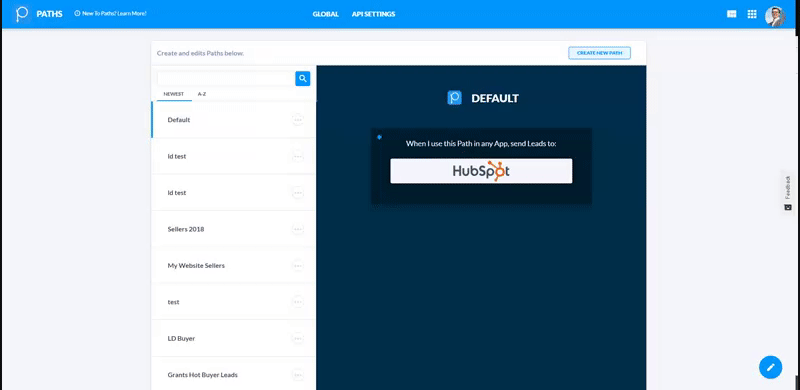Open options for My Website Sellers
This screenshot has height=390, width=800.
(x=297, y=265)
